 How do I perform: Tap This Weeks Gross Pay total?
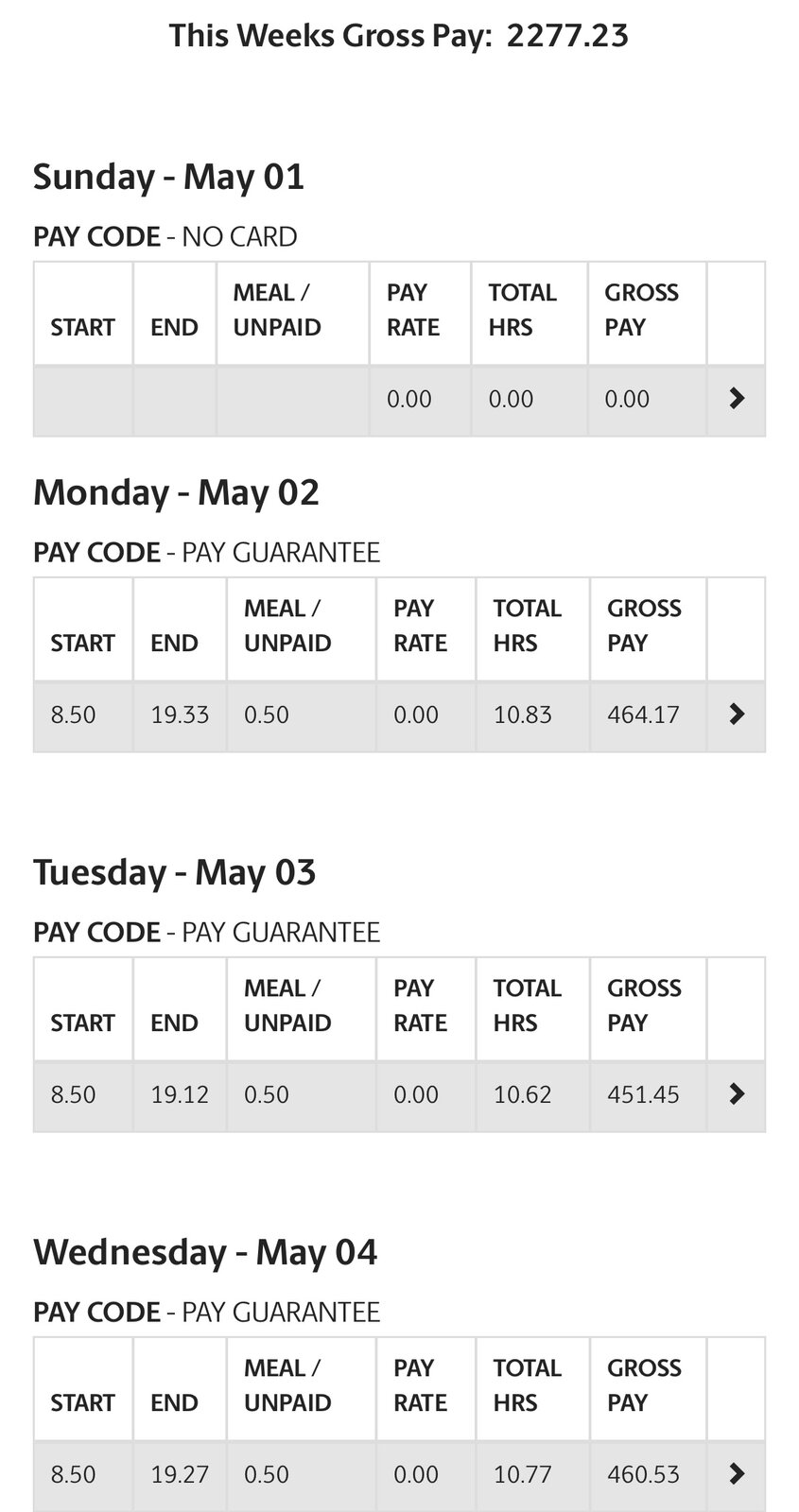pyautogui.click(x=399, y=36)
